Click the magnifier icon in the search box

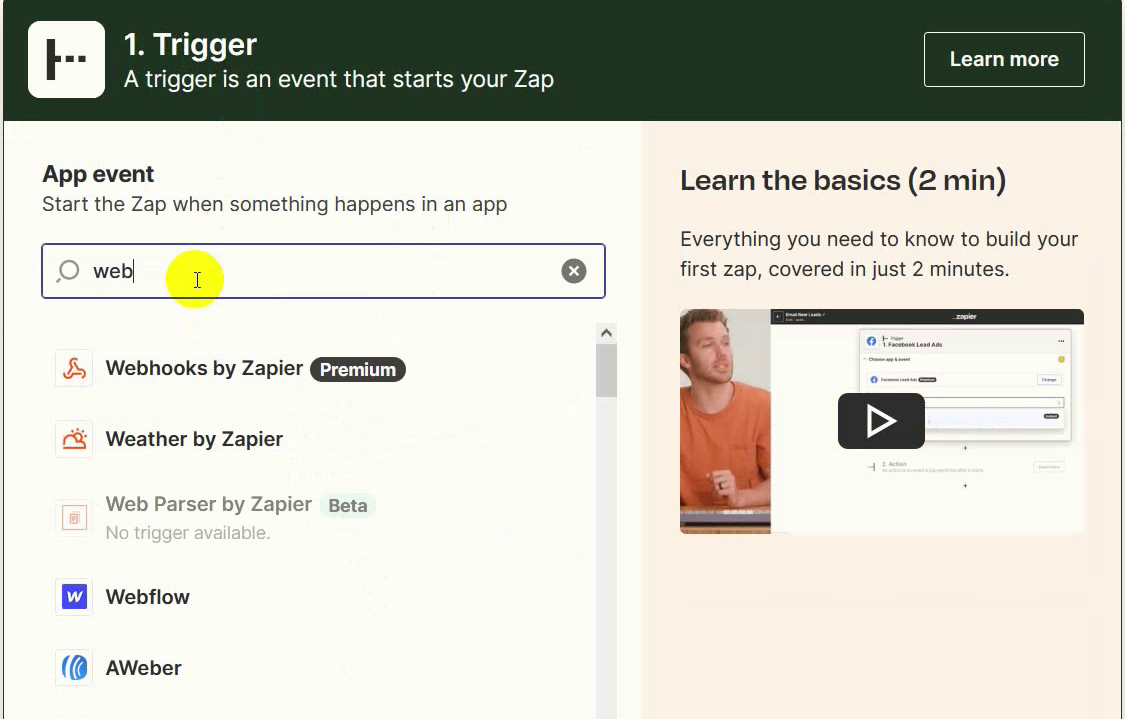click(68, 271)
